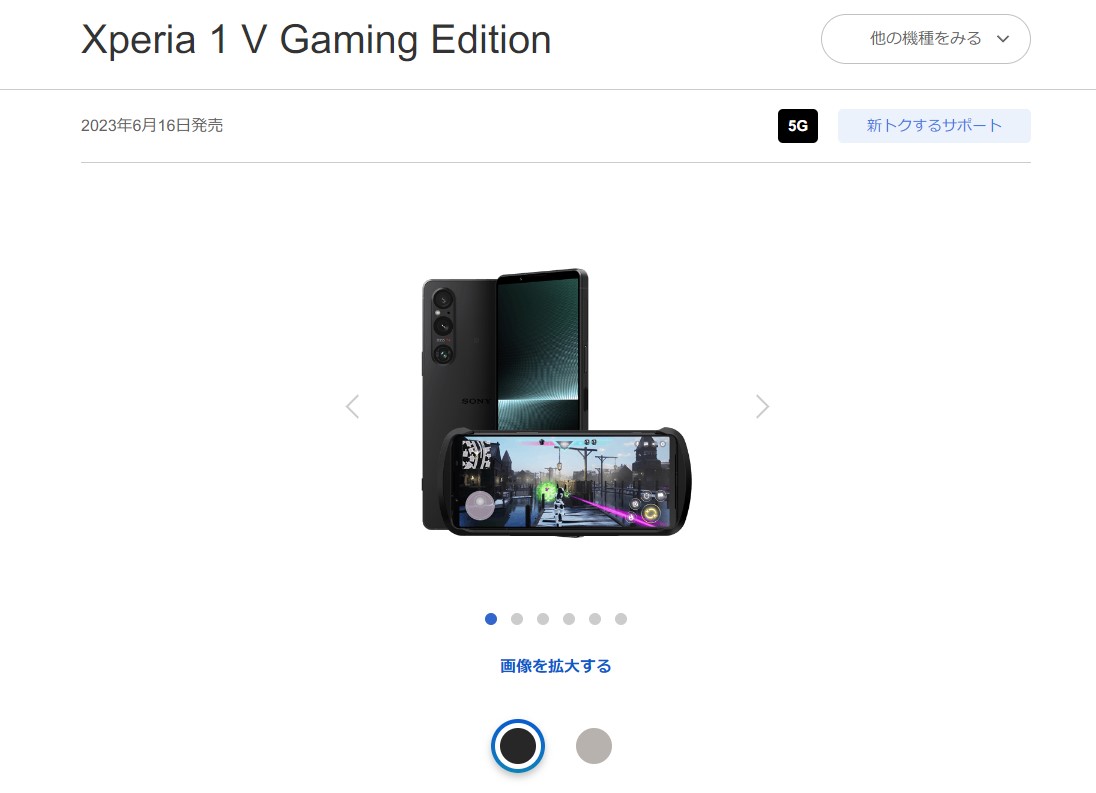The image size is (1096, 793).
Task: Click the Xperia phone product image
Action: [557, 402]
